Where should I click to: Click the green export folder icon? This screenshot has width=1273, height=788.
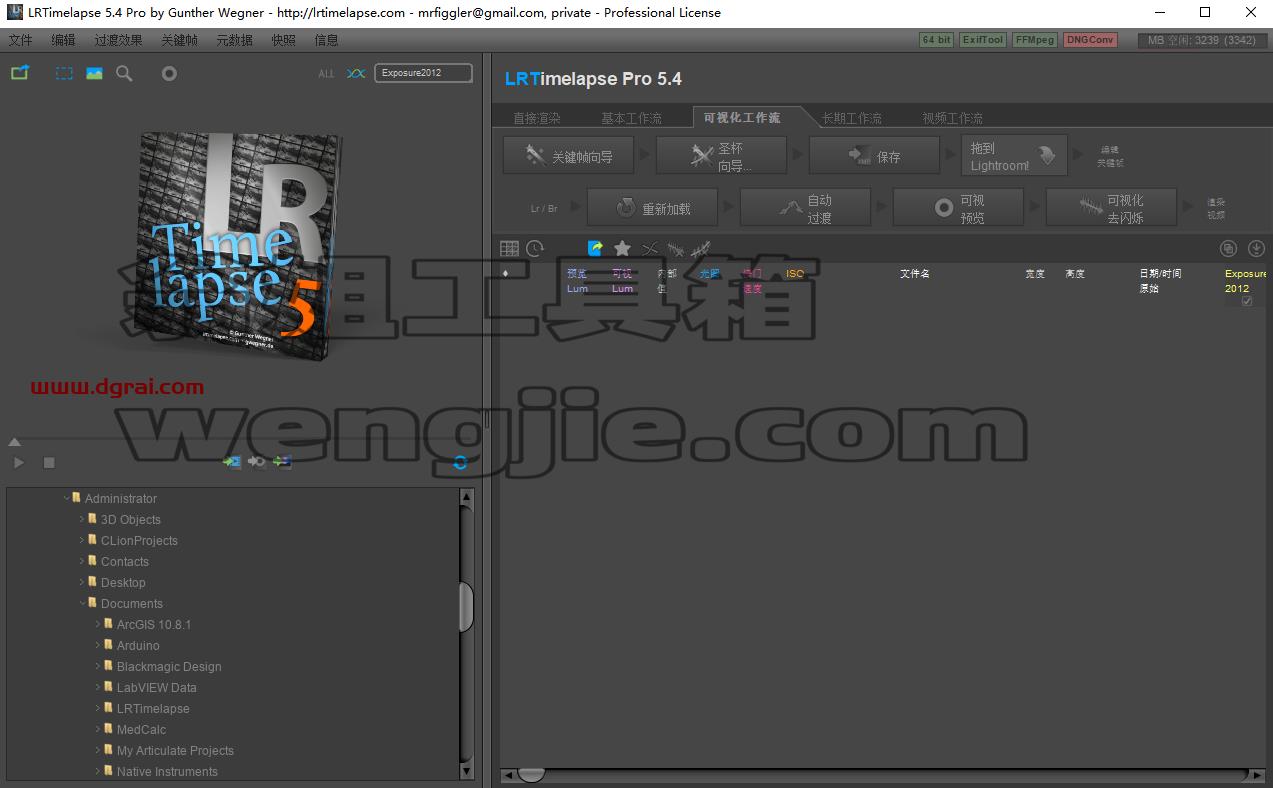[x=20, y=73]
